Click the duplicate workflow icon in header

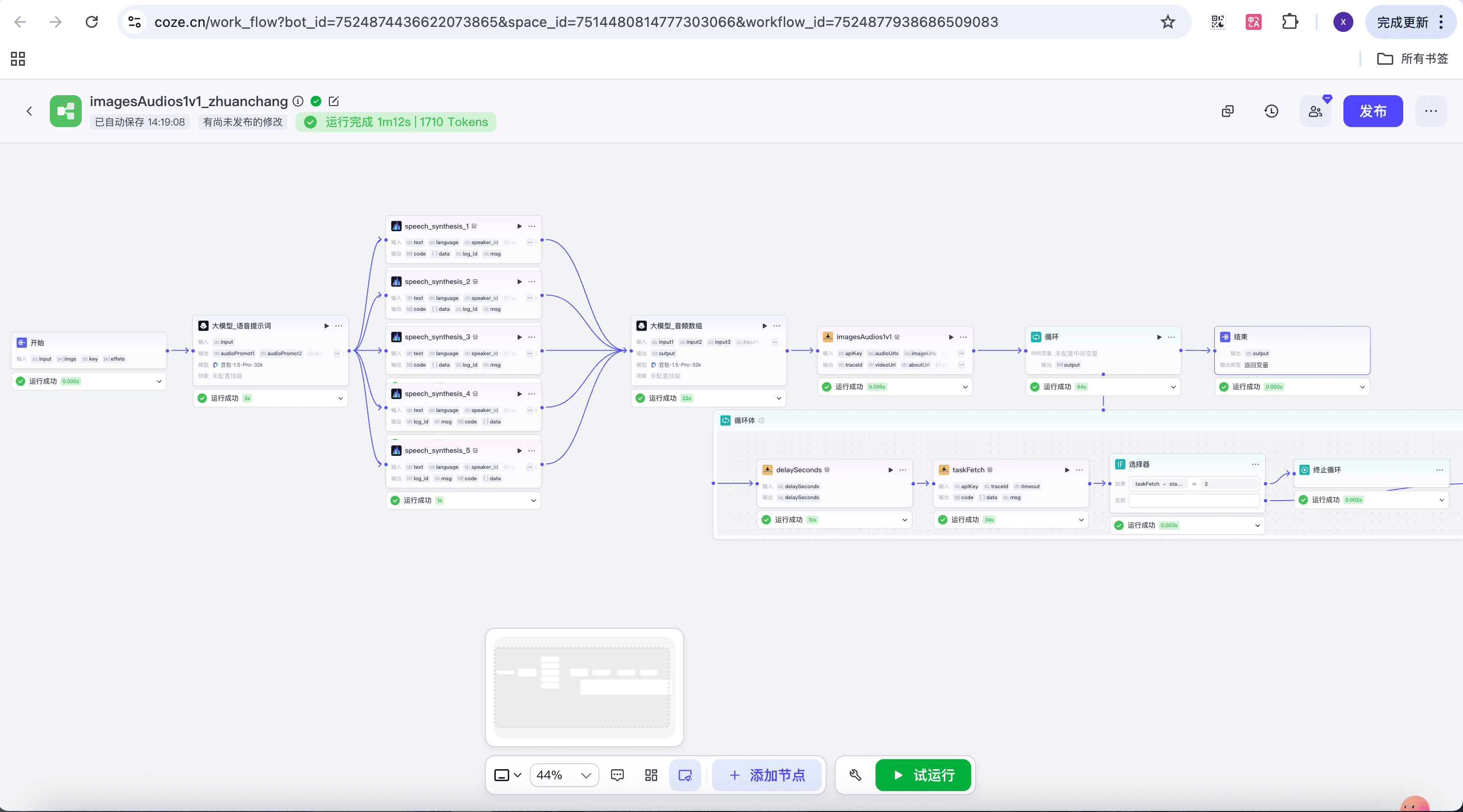1227,111
